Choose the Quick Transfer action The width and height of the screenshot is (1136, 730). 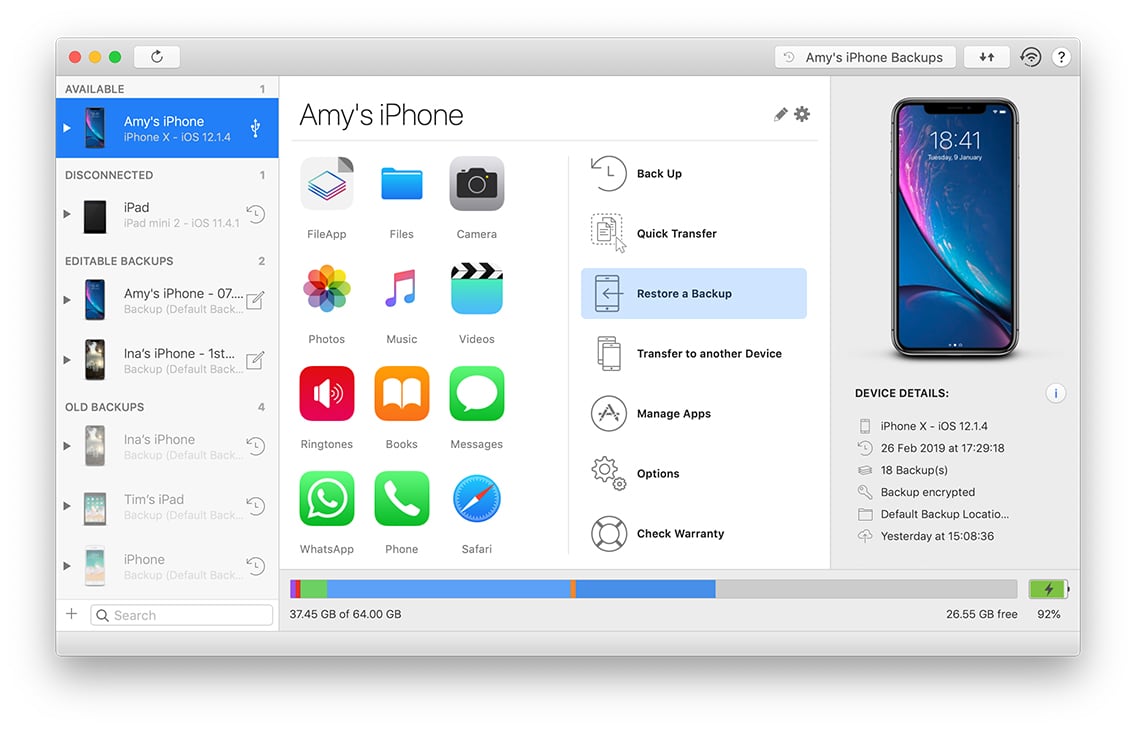pyautogui.click(x=694, y=233)
